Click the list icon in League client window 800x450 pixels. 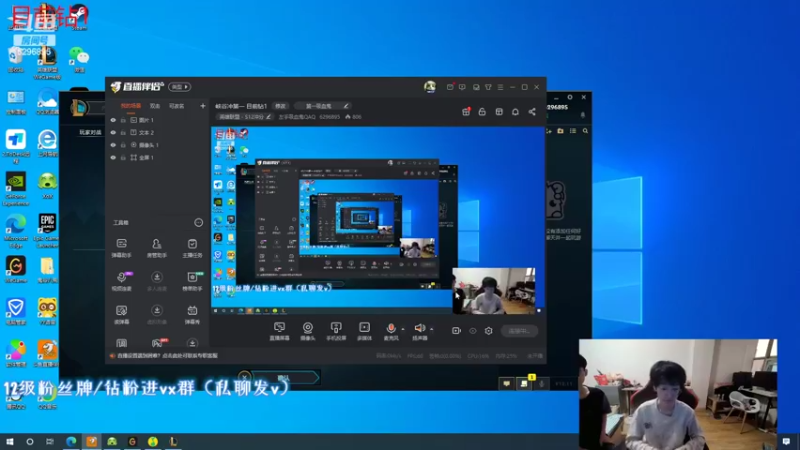click(x=572, y=131)
